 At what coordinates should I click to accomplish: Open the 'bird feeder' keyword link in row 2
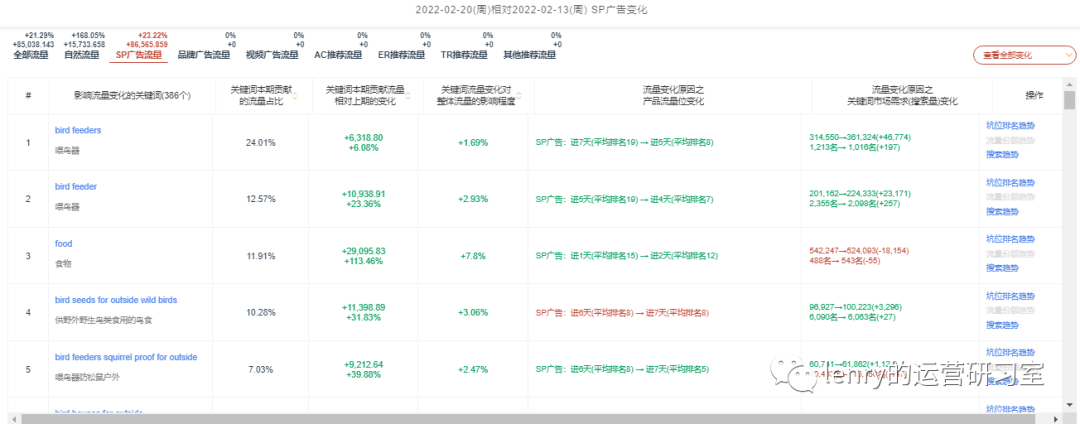[76, 187]
